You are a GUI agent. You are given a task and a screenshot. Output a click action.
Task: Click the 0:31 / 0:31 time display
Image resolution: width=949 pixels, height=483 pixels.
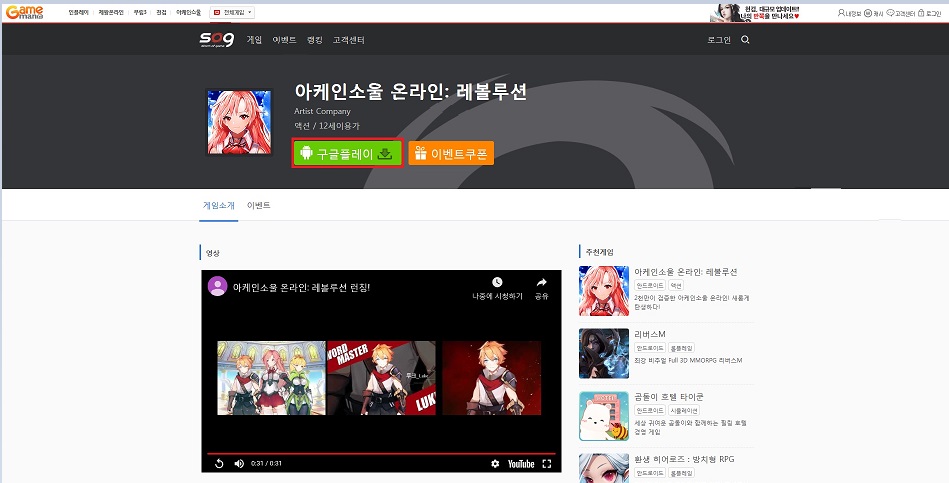point(266,464)
